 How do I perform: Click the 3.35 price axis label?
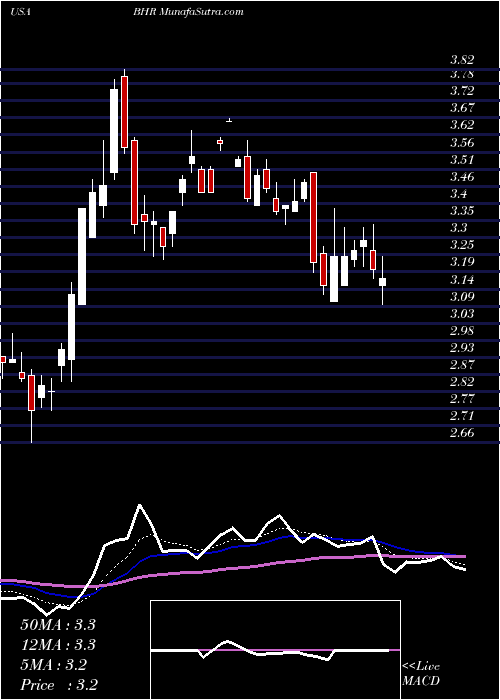pyautogui.click(x=462, y=211)
